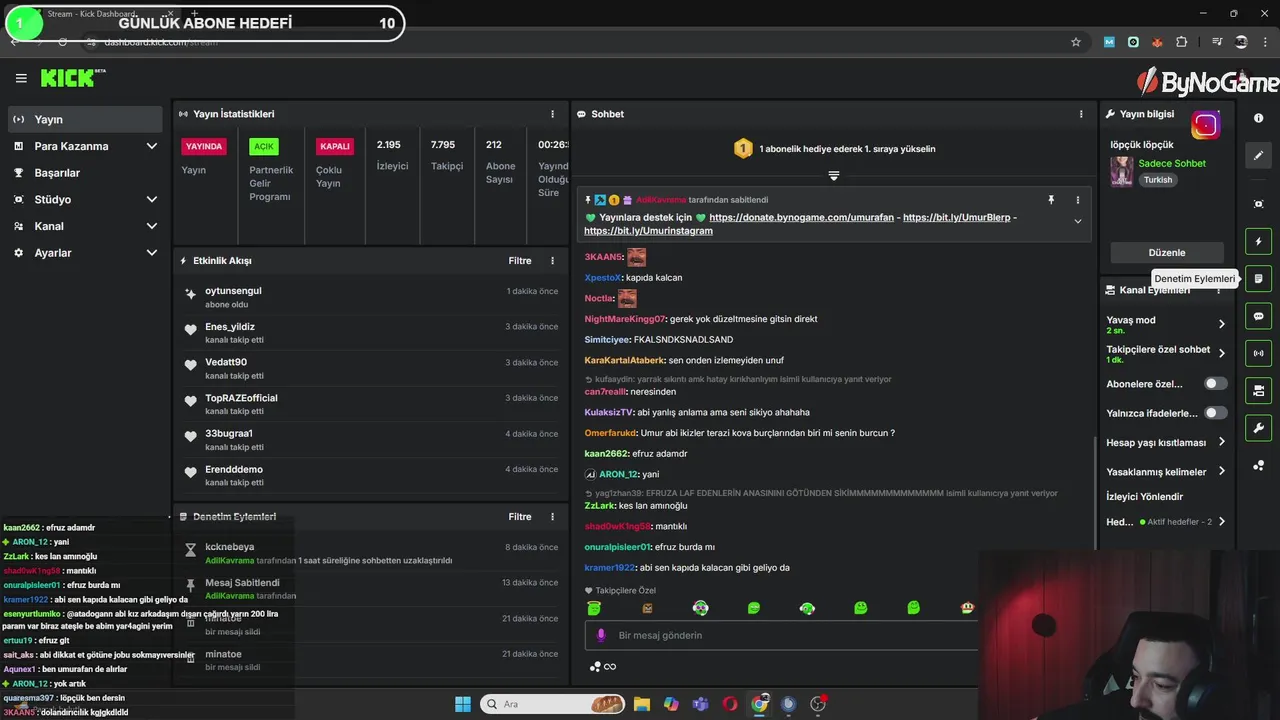Viewport: 1280px width, 720px height.
Task: Click username Omerfarukd in chat
Action: pyautogui.click(x=610, y=433)
